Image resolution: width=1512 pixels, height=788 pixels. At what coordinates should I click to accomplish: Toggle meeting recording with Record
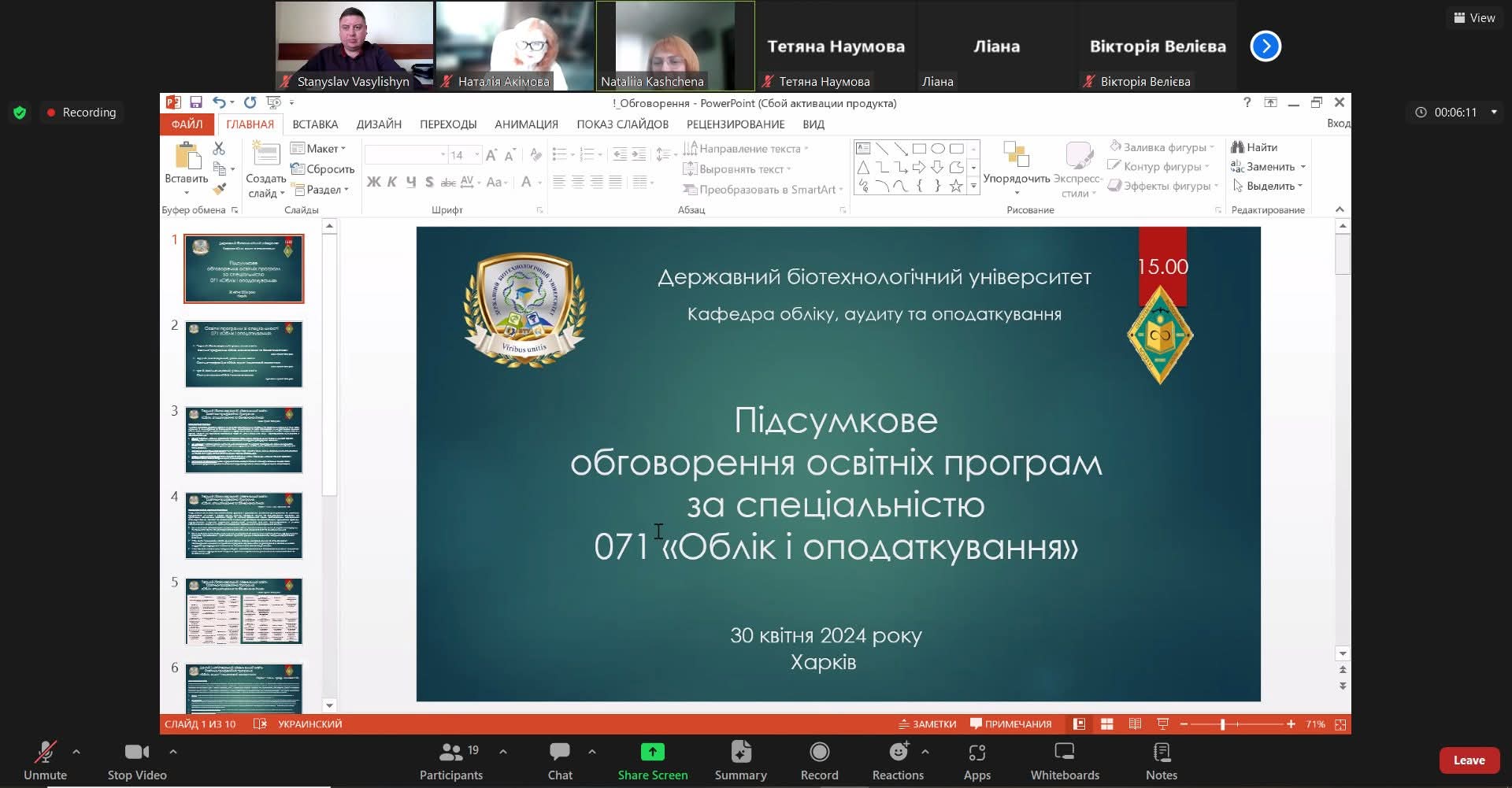coord(819,760)
